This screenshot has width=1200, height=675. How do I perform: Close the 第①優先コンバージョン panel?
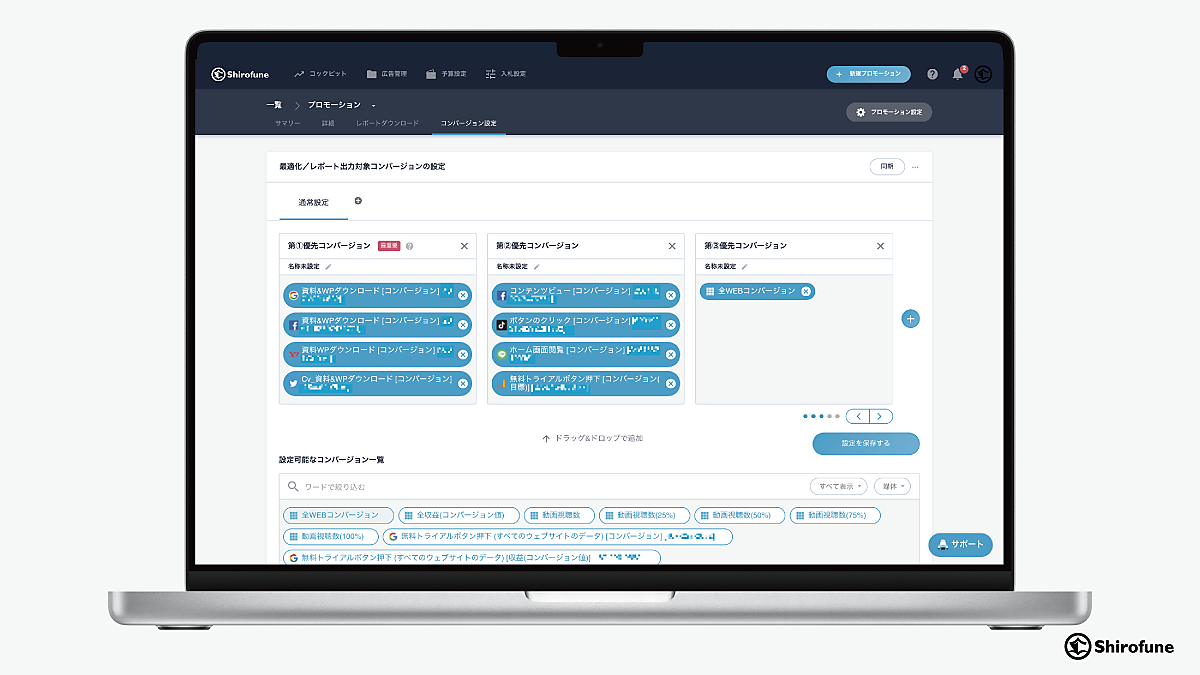click(464, 246)
